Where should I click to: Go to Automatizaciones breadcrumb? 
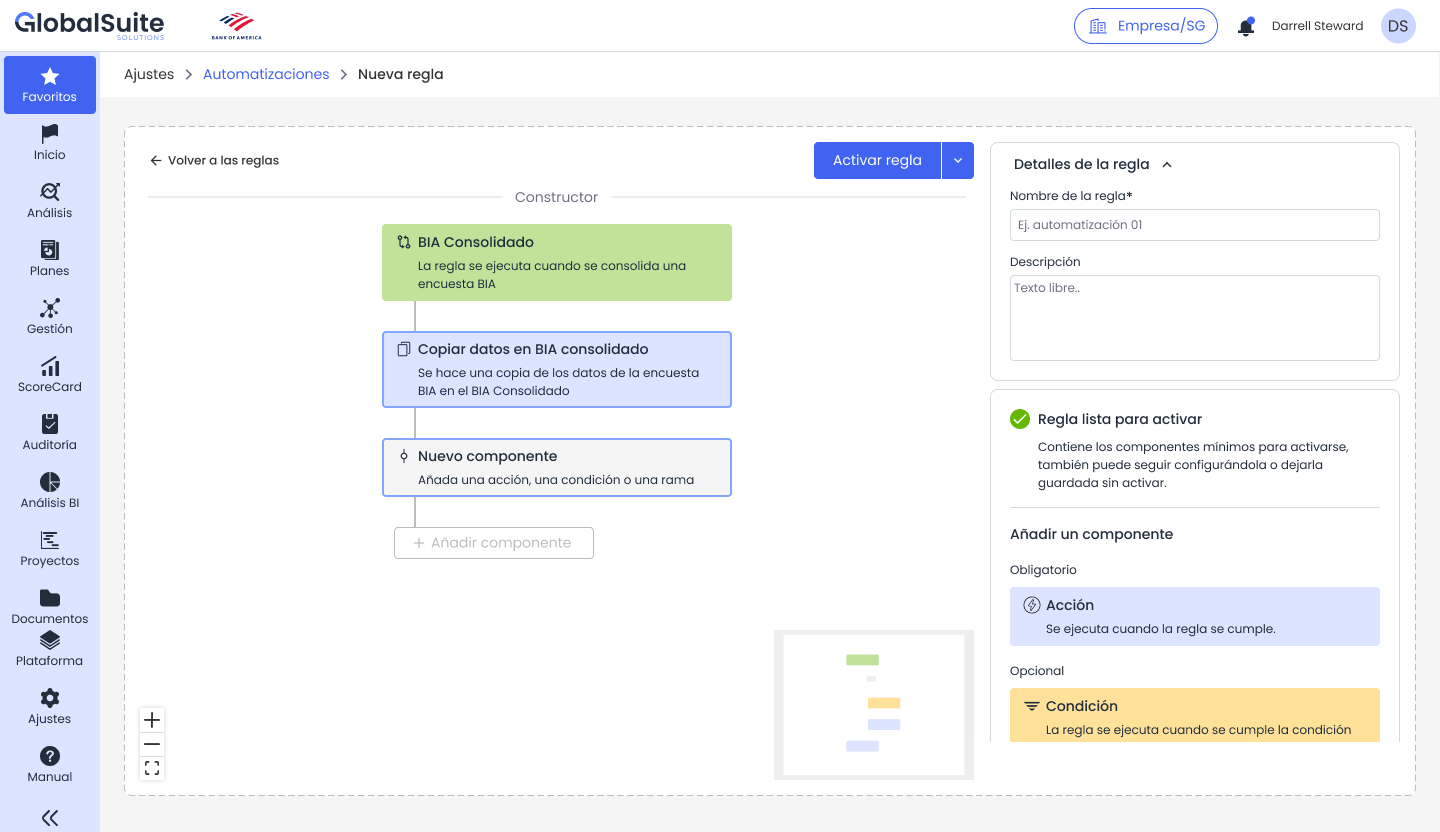pos(266,74)
